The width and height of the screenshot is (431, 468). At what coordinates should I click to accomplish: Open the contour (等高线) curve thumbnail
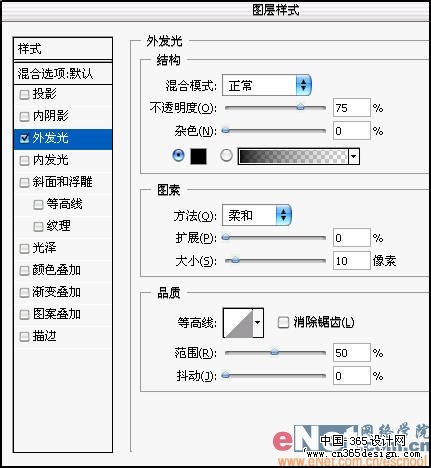[238, 323]
